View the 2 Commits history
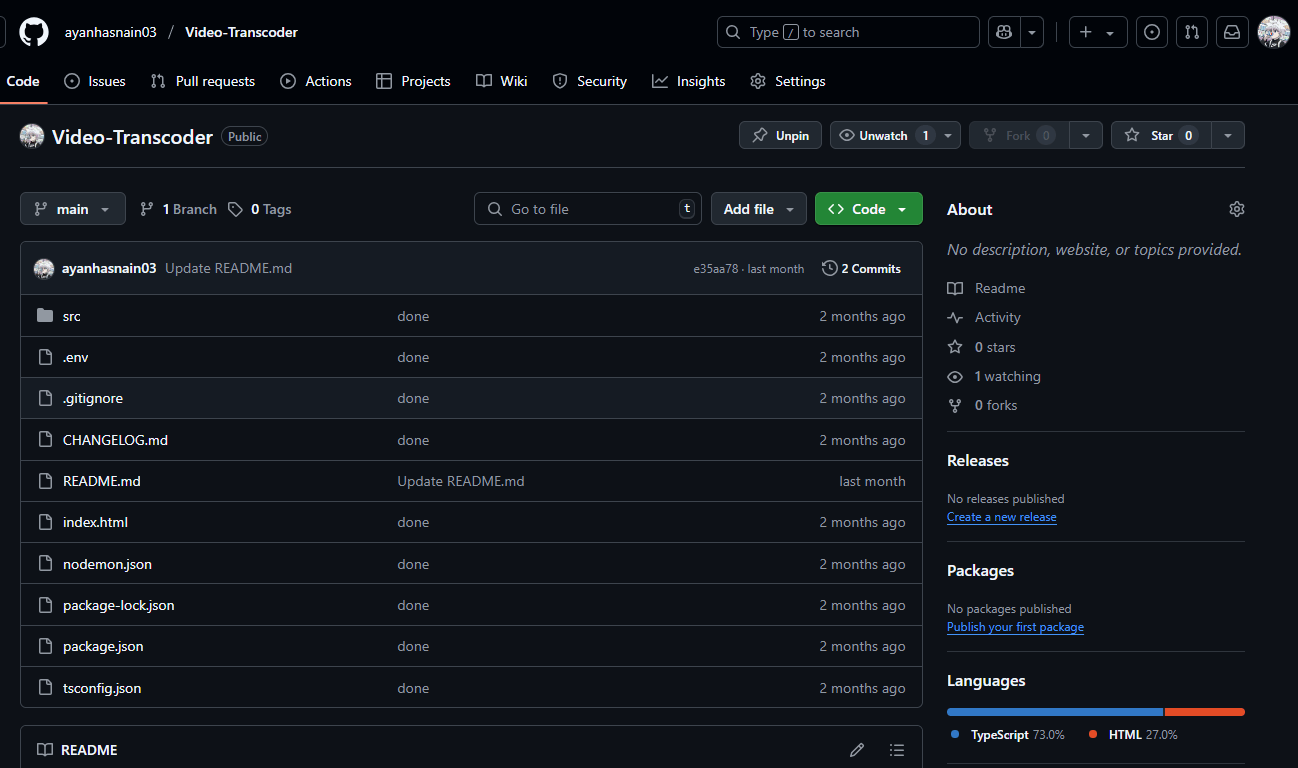The height and width of the screenshot is (768, 1298). coord(861,268)
